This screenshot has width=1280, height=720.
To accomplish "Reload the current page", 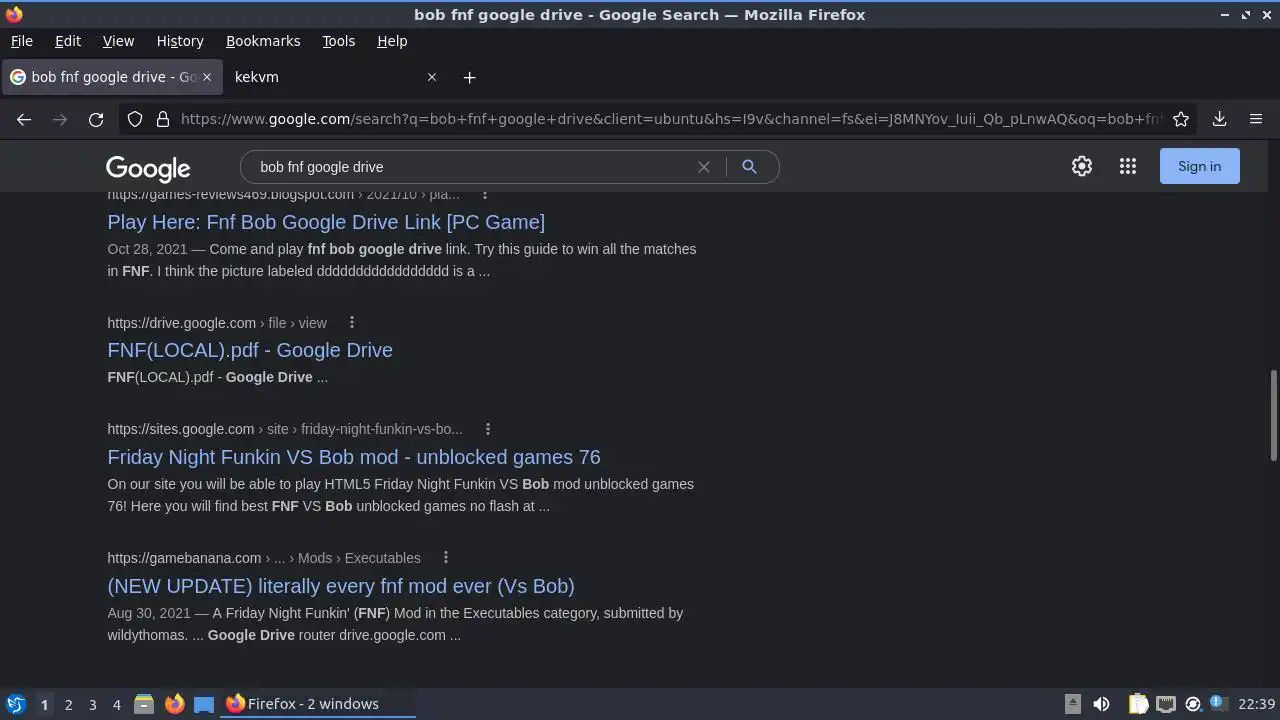I will tap(96, 119).
